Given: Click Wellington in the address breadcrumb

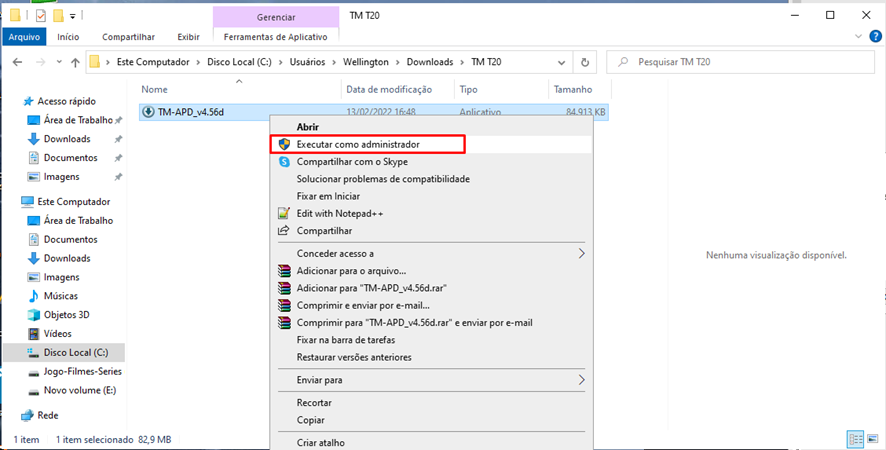Looking at the screenshot, I should [x=366, y=62].
